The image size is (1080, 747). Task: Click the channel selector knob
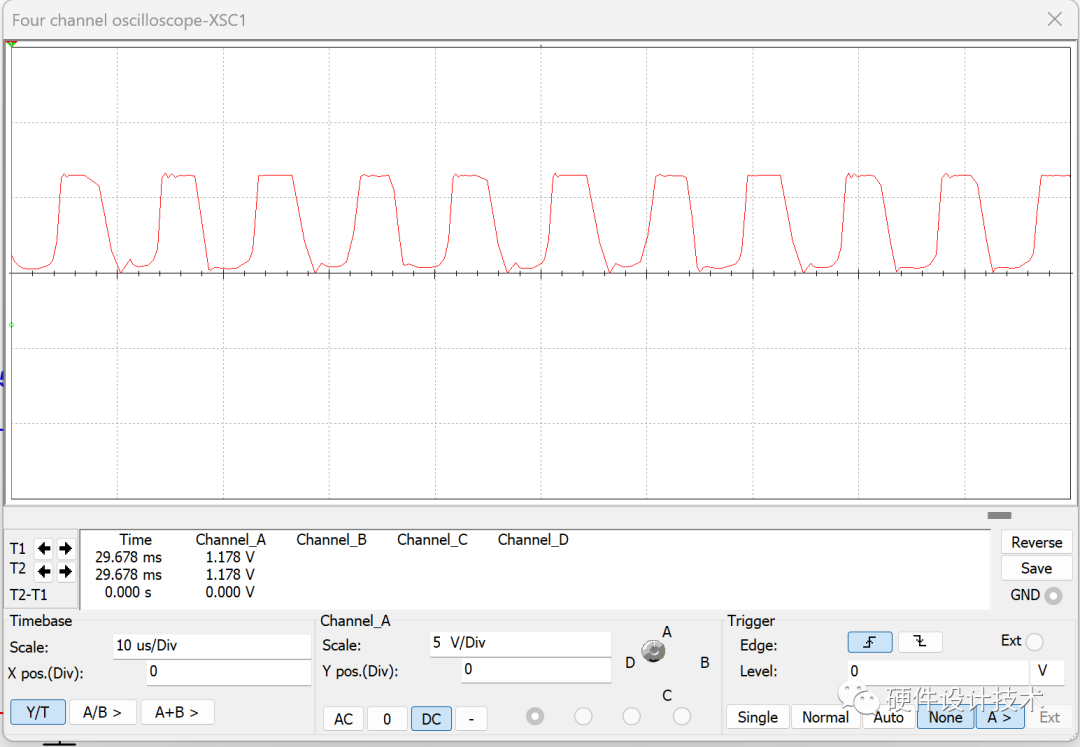coord(654,649)
